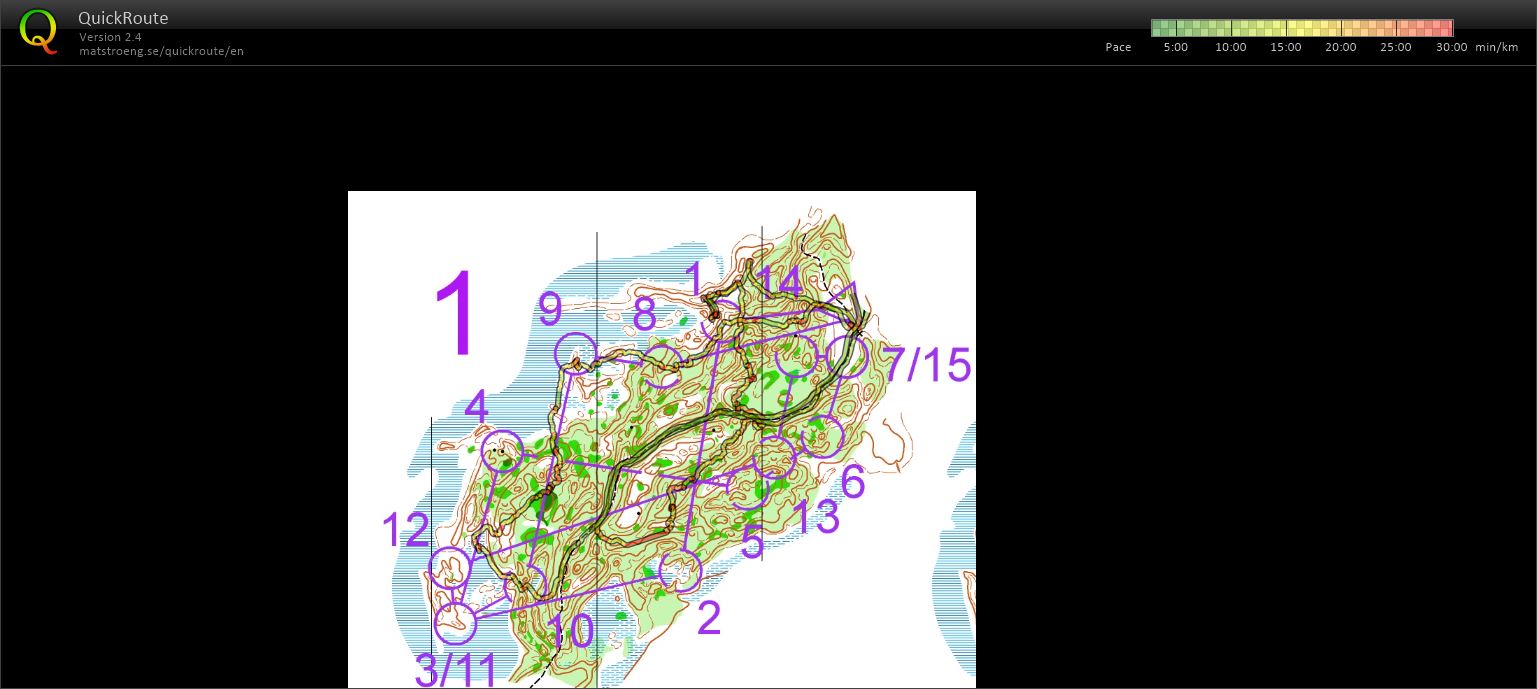The image size is (1537, 689).
Task: Click the 3/11 control circle
Action: tap(456, 623)
